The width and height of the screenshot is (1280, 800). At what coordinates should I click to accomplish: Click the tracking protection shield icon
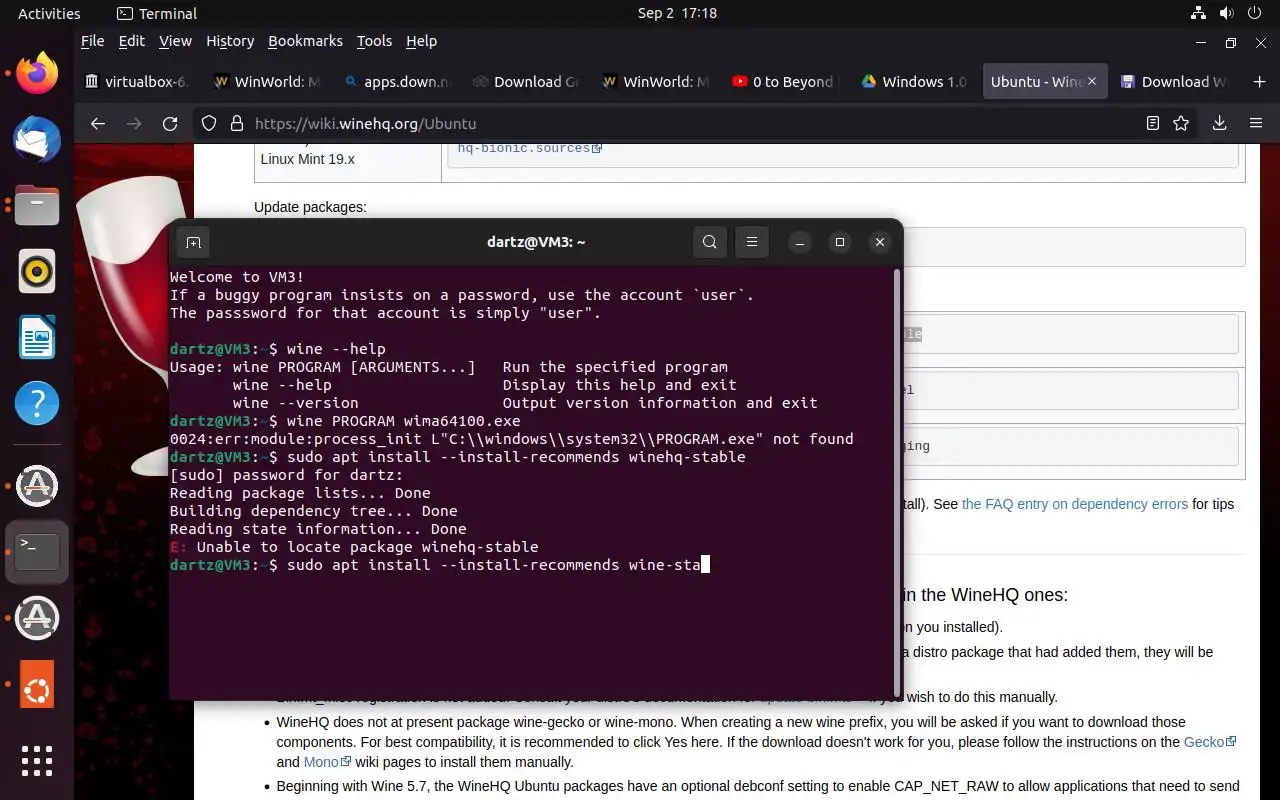[209, 123]
